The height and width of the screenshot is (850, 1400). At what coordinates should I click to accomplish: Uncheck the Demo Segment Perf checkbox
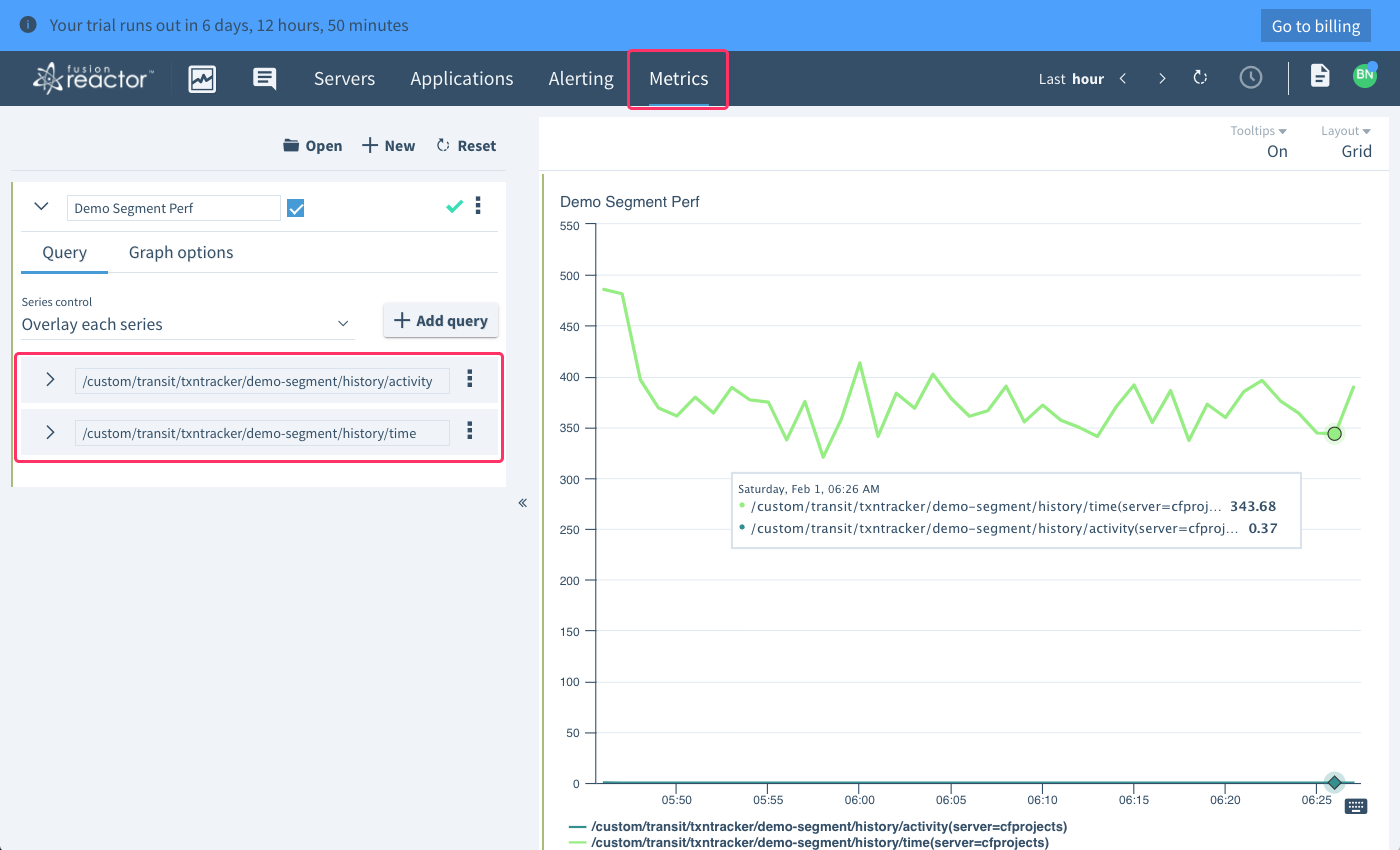click(x=296, y=208)
